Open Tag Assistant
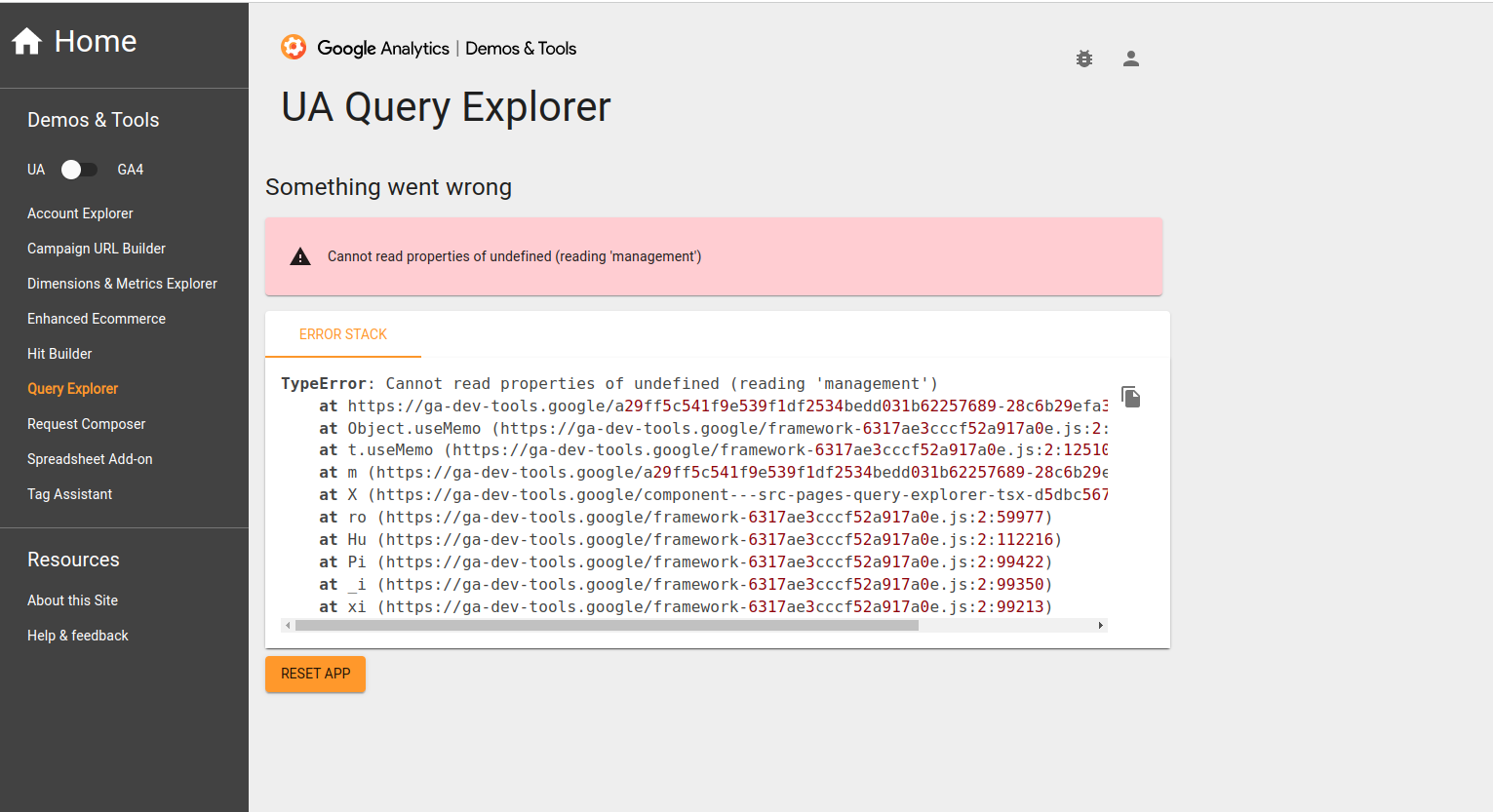The image size is (1493, 812). tap(69, 494)
